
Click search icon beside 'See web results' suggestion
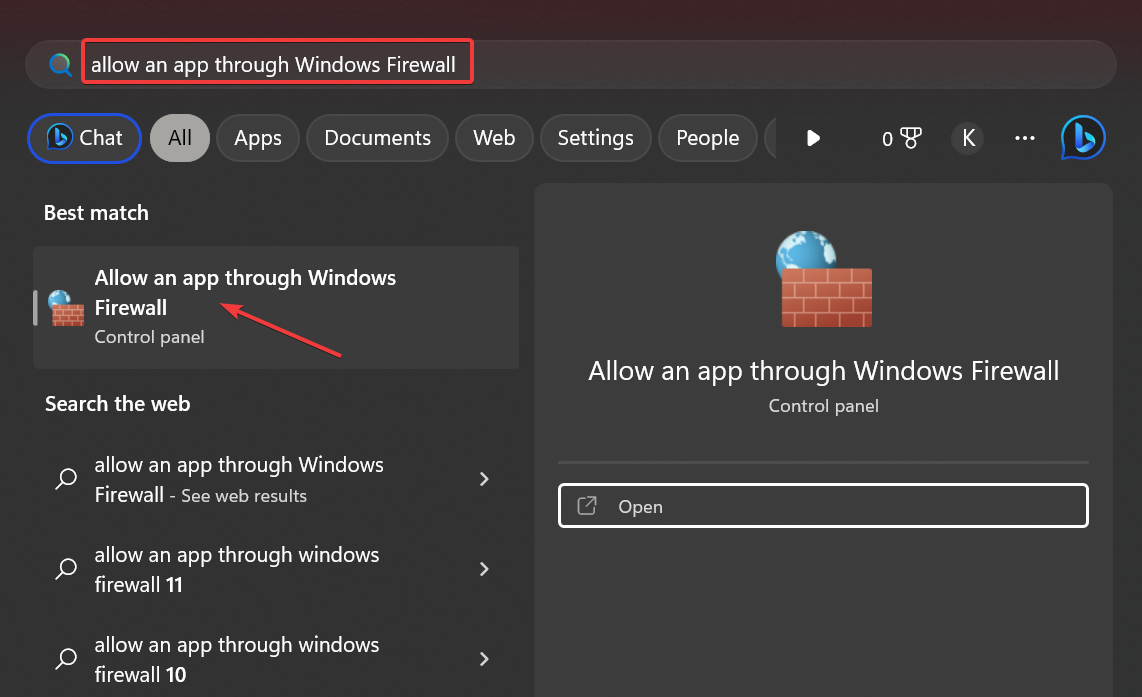(x=66, y=479)
